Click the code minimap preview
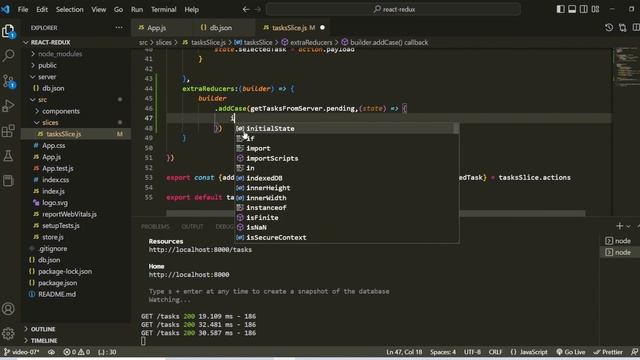 [x=626, y=67]
